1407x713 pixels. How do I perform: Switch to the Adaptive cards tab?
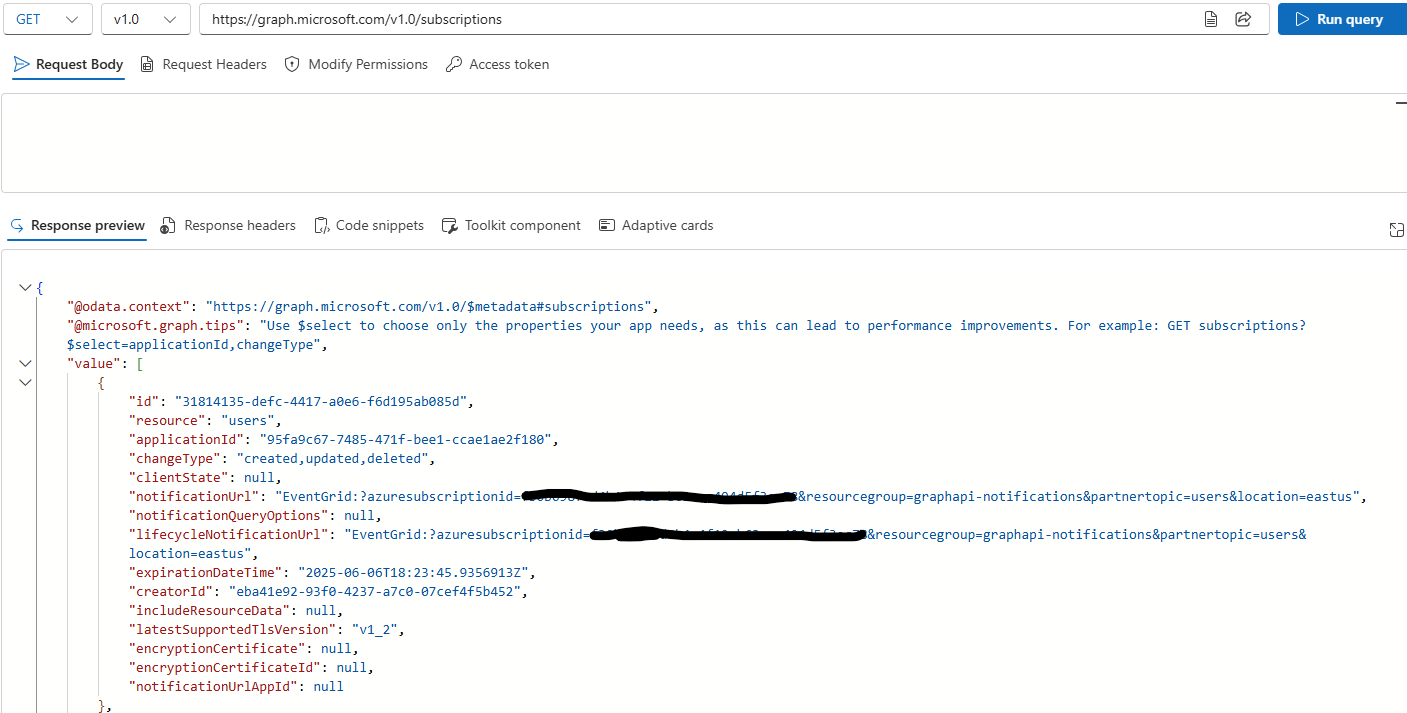(656, 226)
